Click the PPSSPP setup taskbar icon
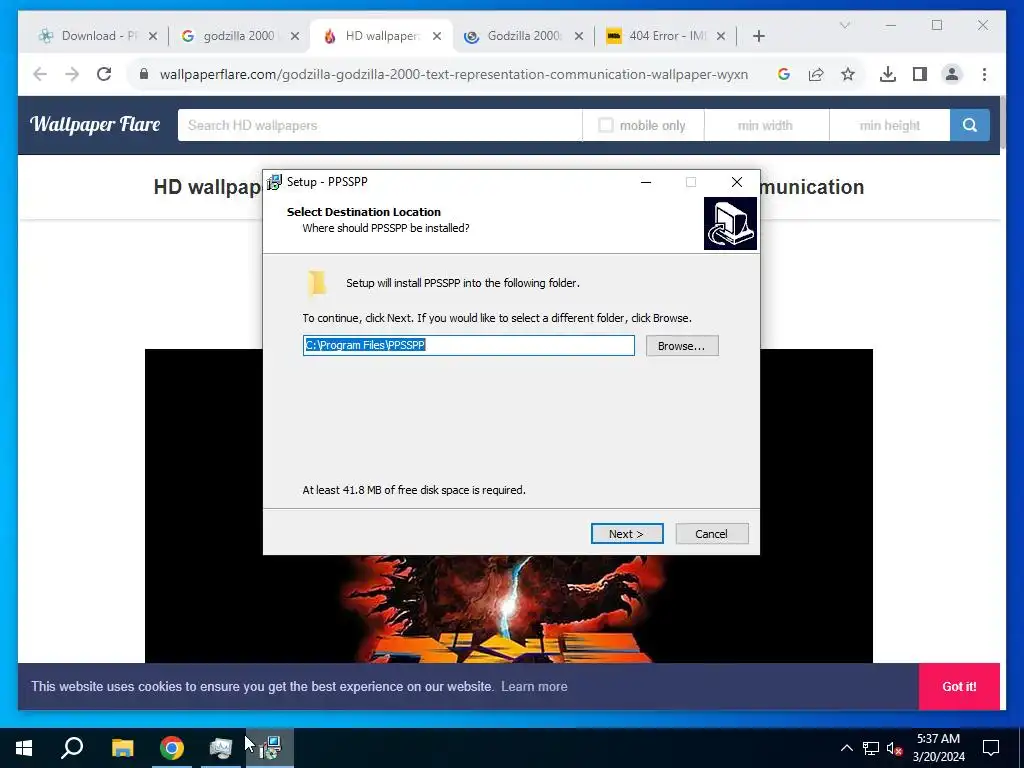 [270, 748]
